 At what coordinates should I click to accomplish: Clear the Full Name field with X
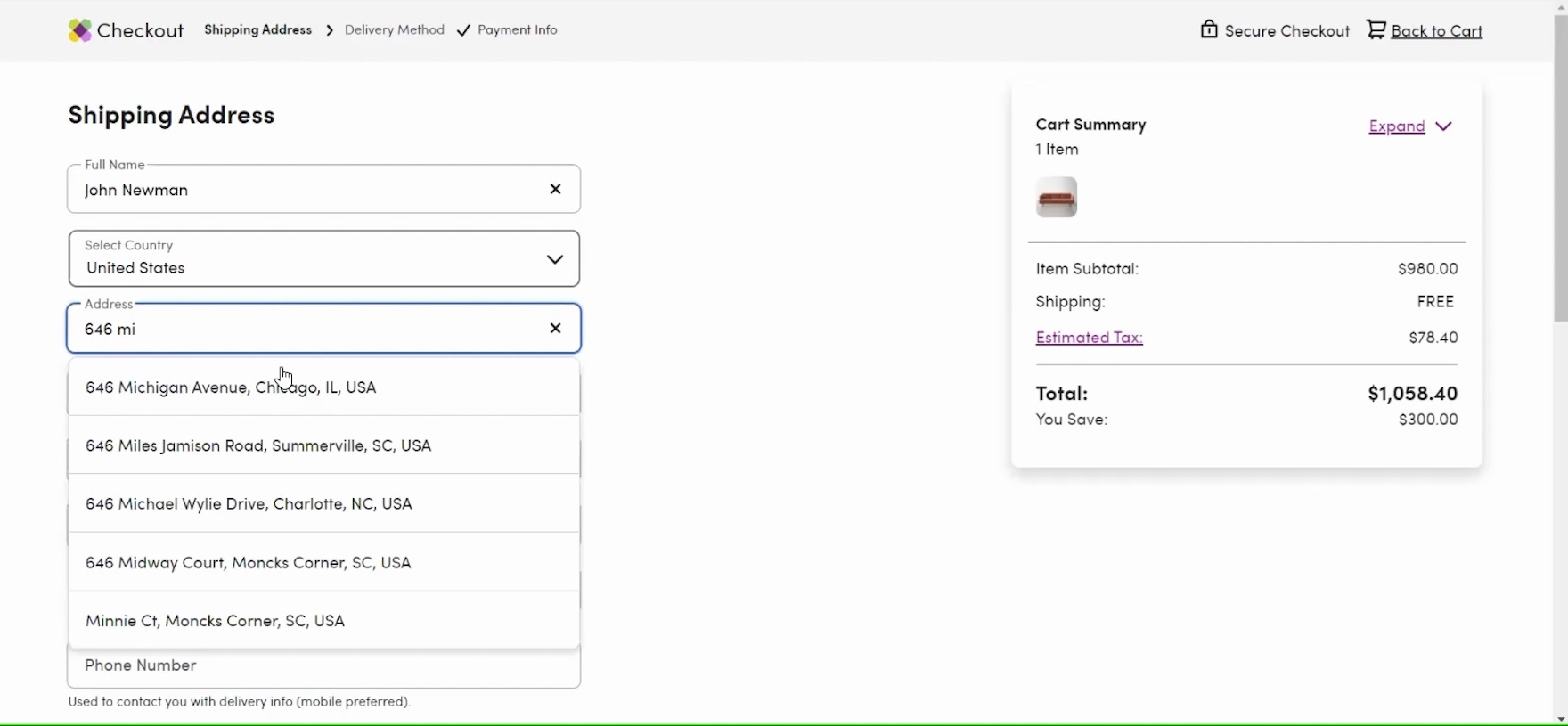(x=555, y=189)
